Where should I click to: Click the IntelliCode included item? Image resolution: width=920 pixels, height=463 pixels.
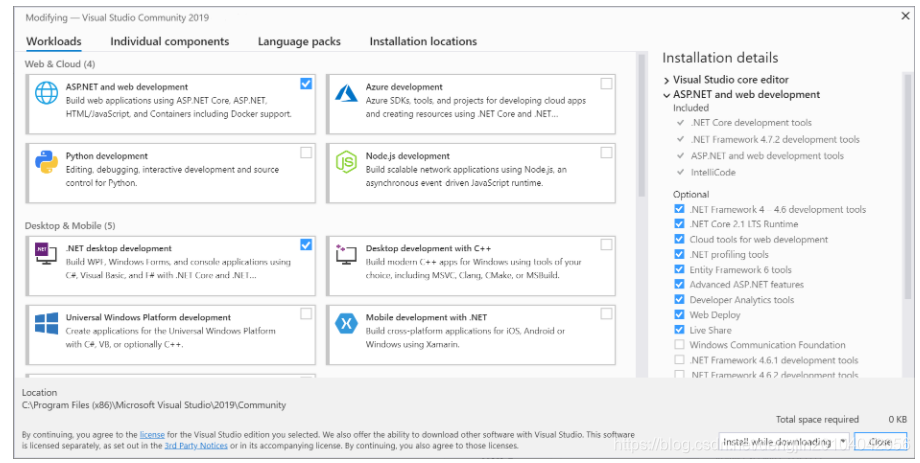pos(713,173)
